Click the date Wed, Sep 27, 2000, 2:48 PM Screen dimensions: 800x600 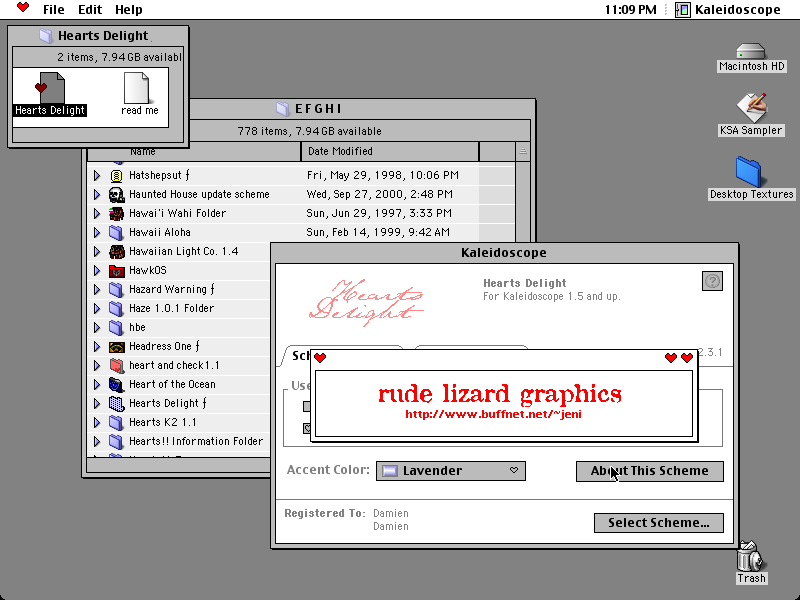point(380,194)
